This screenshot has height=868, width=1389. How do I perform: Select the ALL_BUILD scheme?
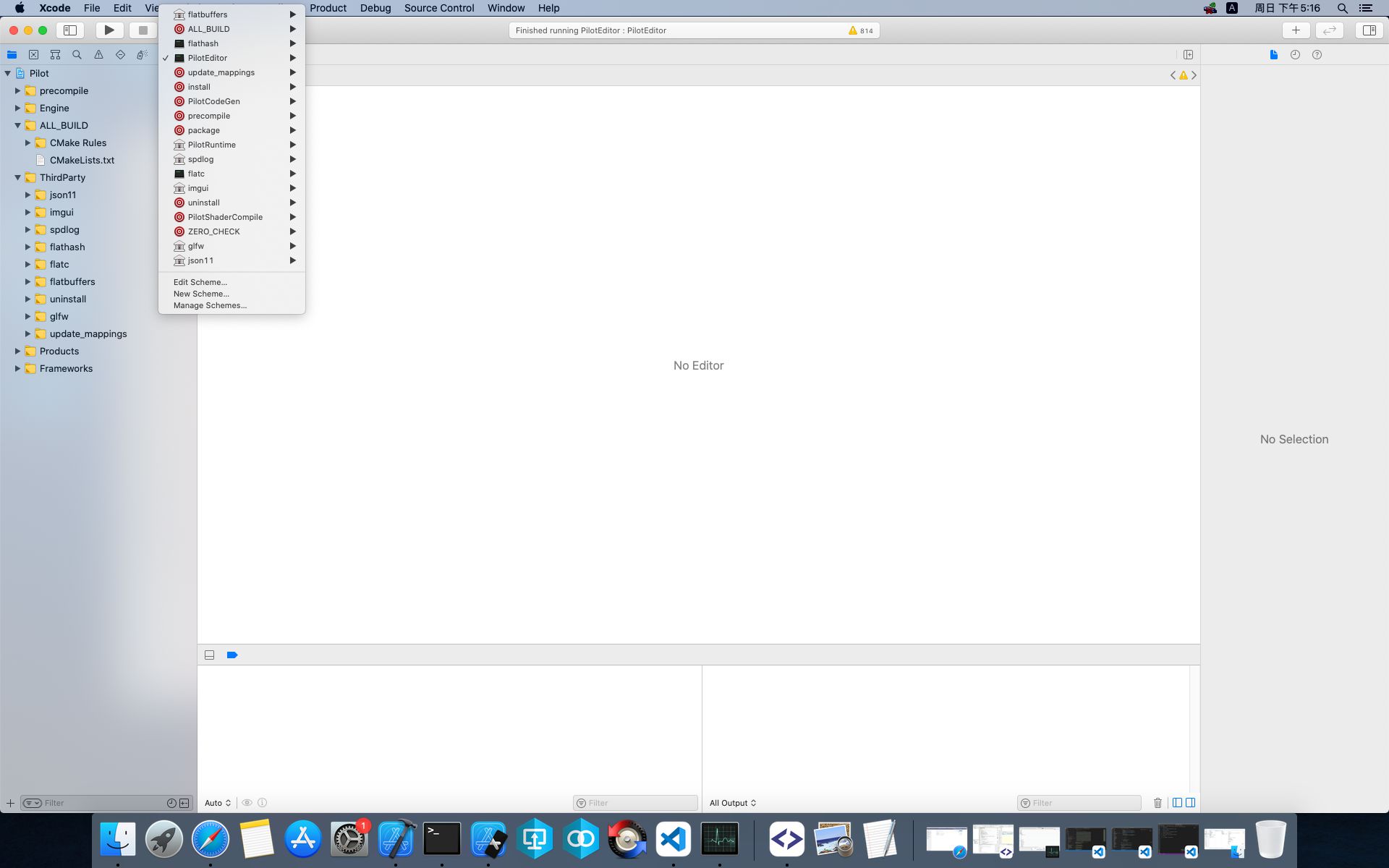tap(231, 29)
